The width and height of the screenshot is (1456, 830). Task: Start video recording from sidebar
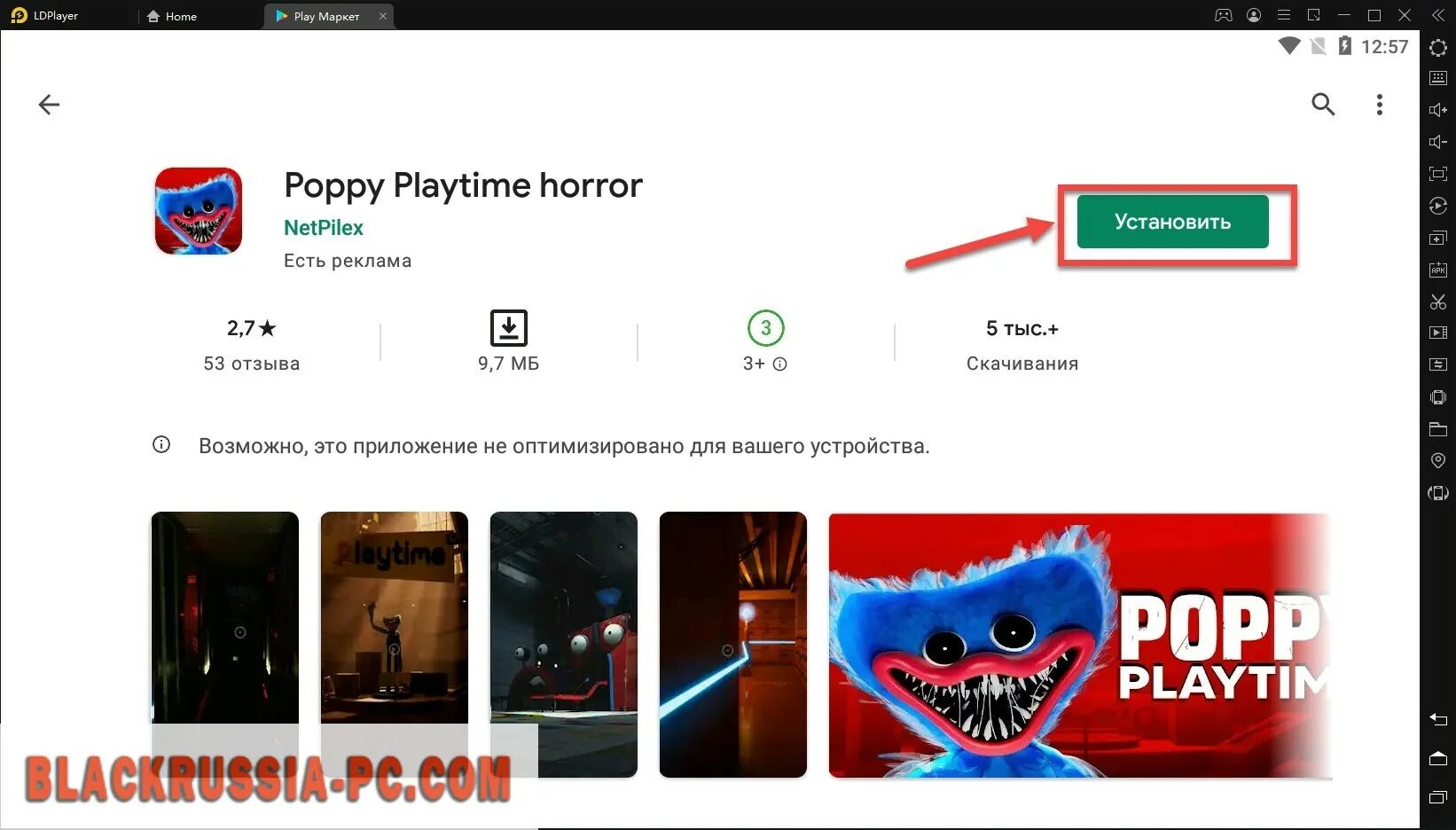(x=1438, y=333)
